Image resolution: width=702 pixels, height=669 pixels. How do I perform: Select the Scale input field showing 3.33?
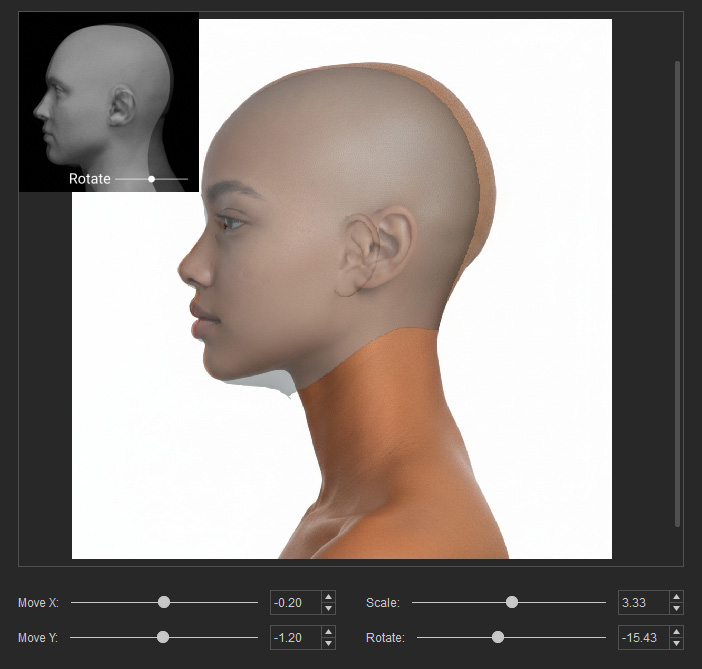coord(644,603)
